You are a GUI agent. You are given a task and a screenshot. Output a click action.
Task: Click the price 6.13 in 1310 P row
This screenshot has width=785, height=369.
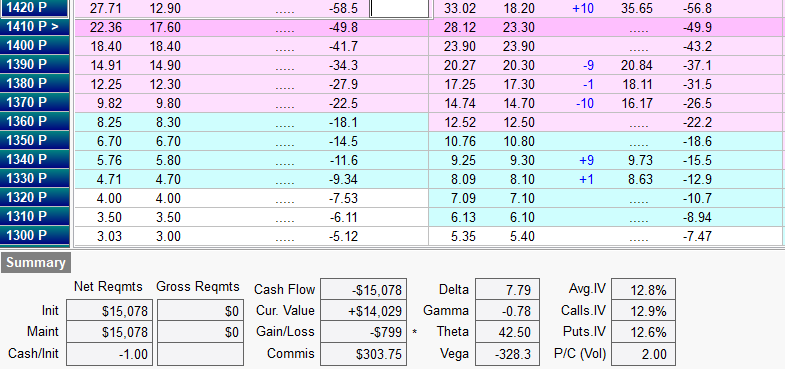pos(463,218)
